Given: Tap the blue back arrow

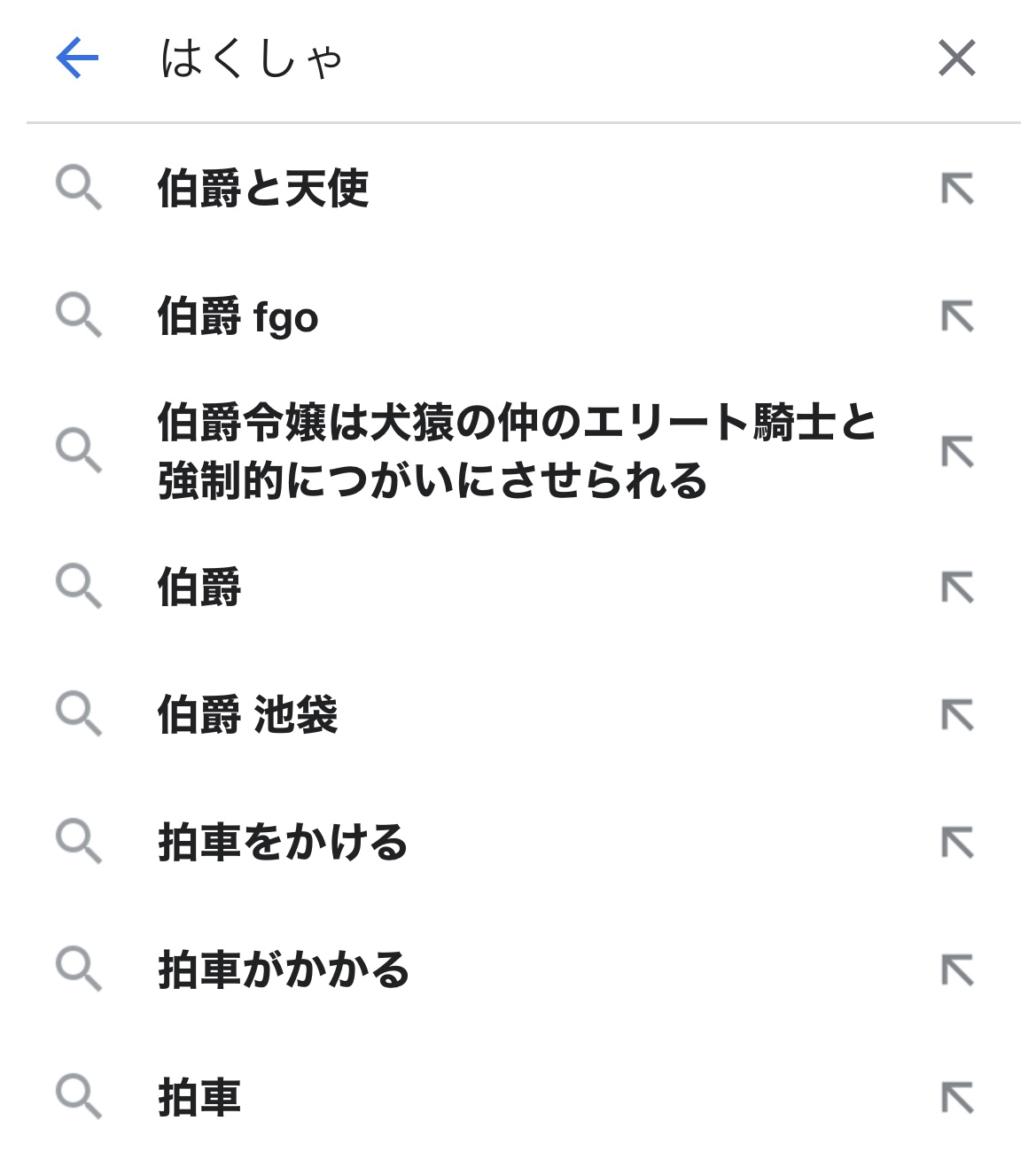Looking at the screenshot, I should [77, 58].
